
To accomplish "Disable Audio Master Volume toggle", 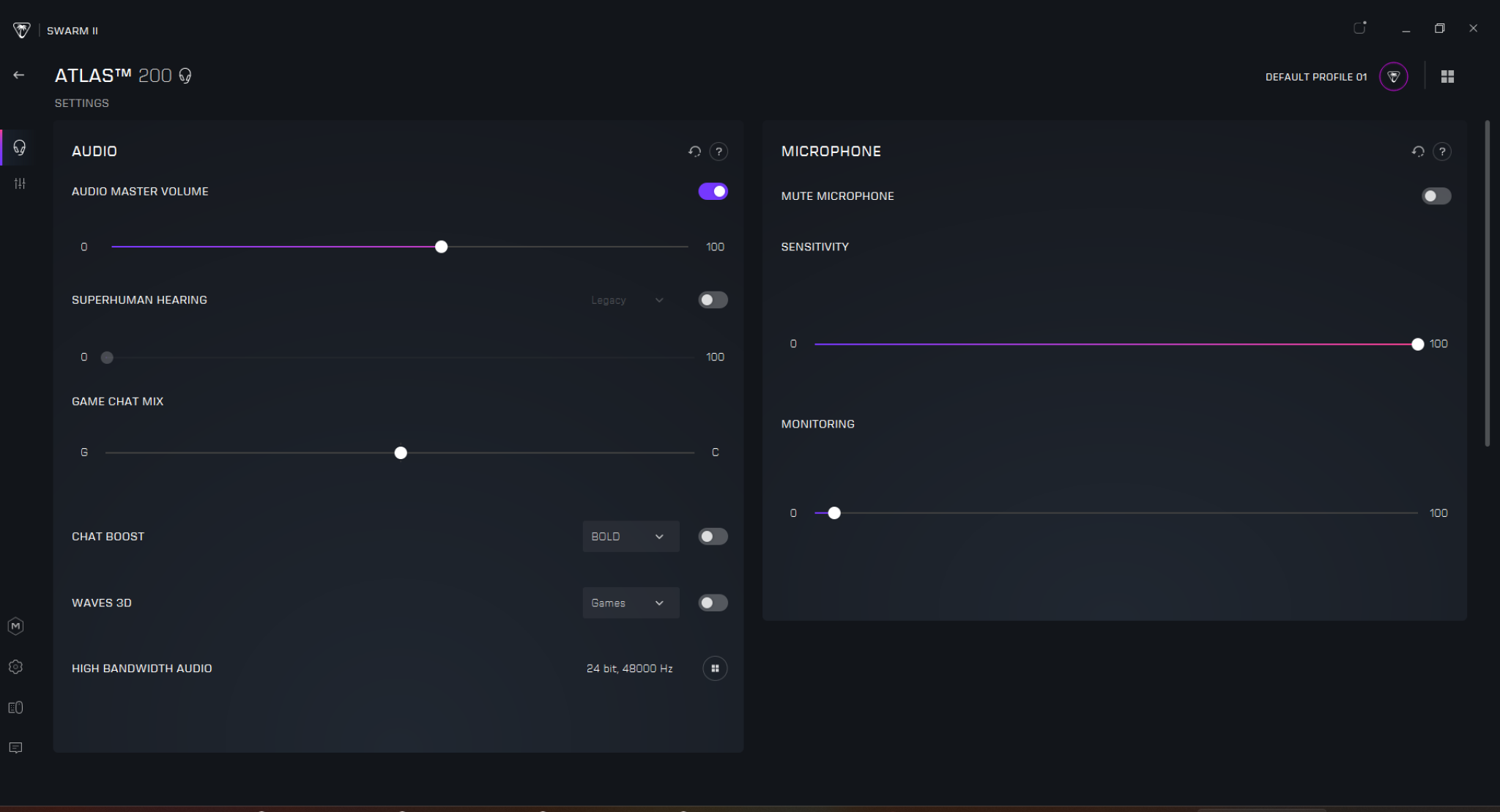I will pos(713,191).
